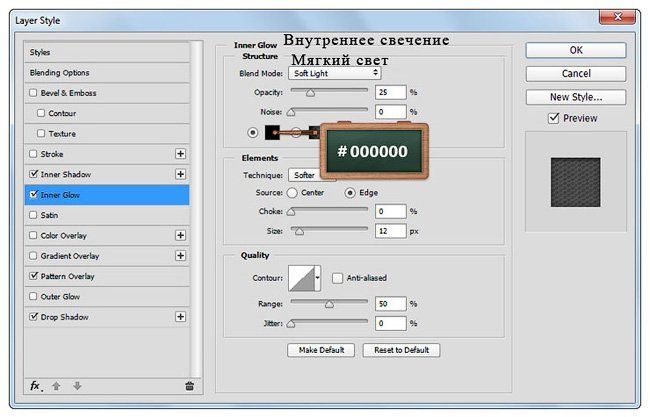Click the Jitter value field
Image resolution: width=650 pixels, height=417 pixels.
(x=391, y=323)
